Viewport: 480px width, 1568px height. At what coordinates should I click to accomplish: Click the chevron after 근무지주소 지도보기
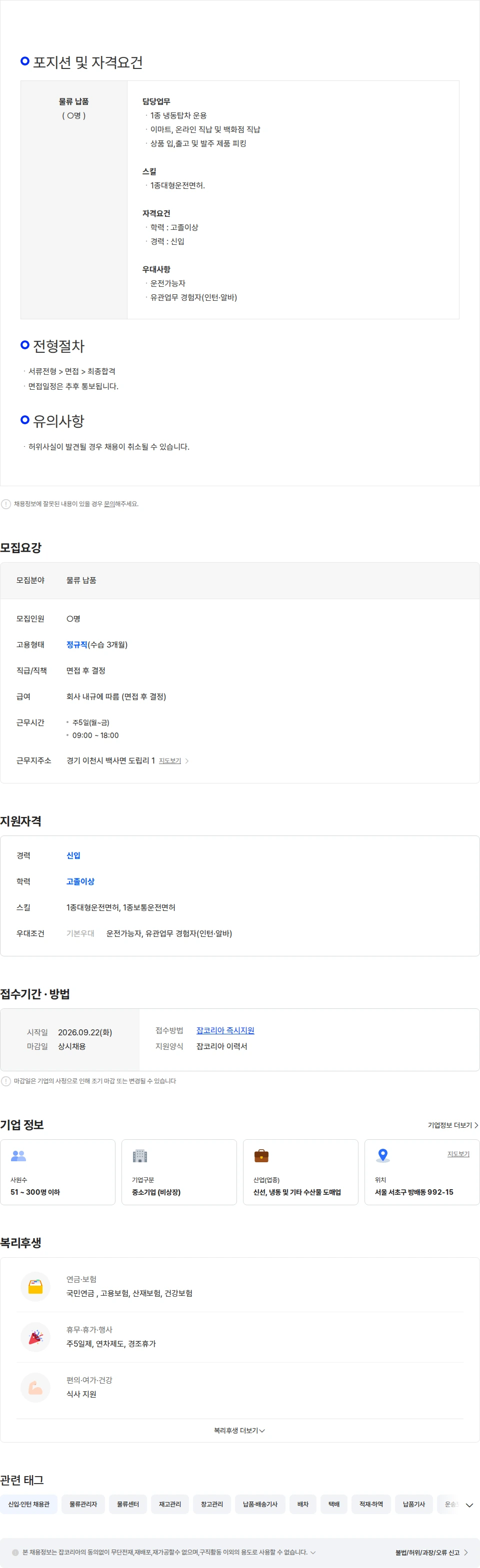tap(187, 761)
